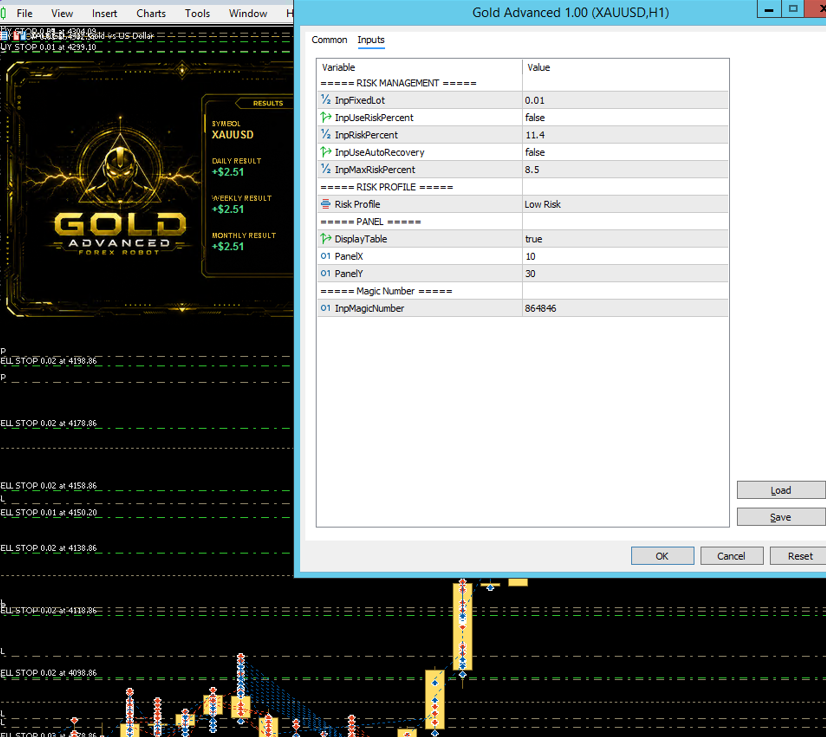Select the Magic Number section row
Viewport: 826px width, 737px height.
[x=523, y=291]
